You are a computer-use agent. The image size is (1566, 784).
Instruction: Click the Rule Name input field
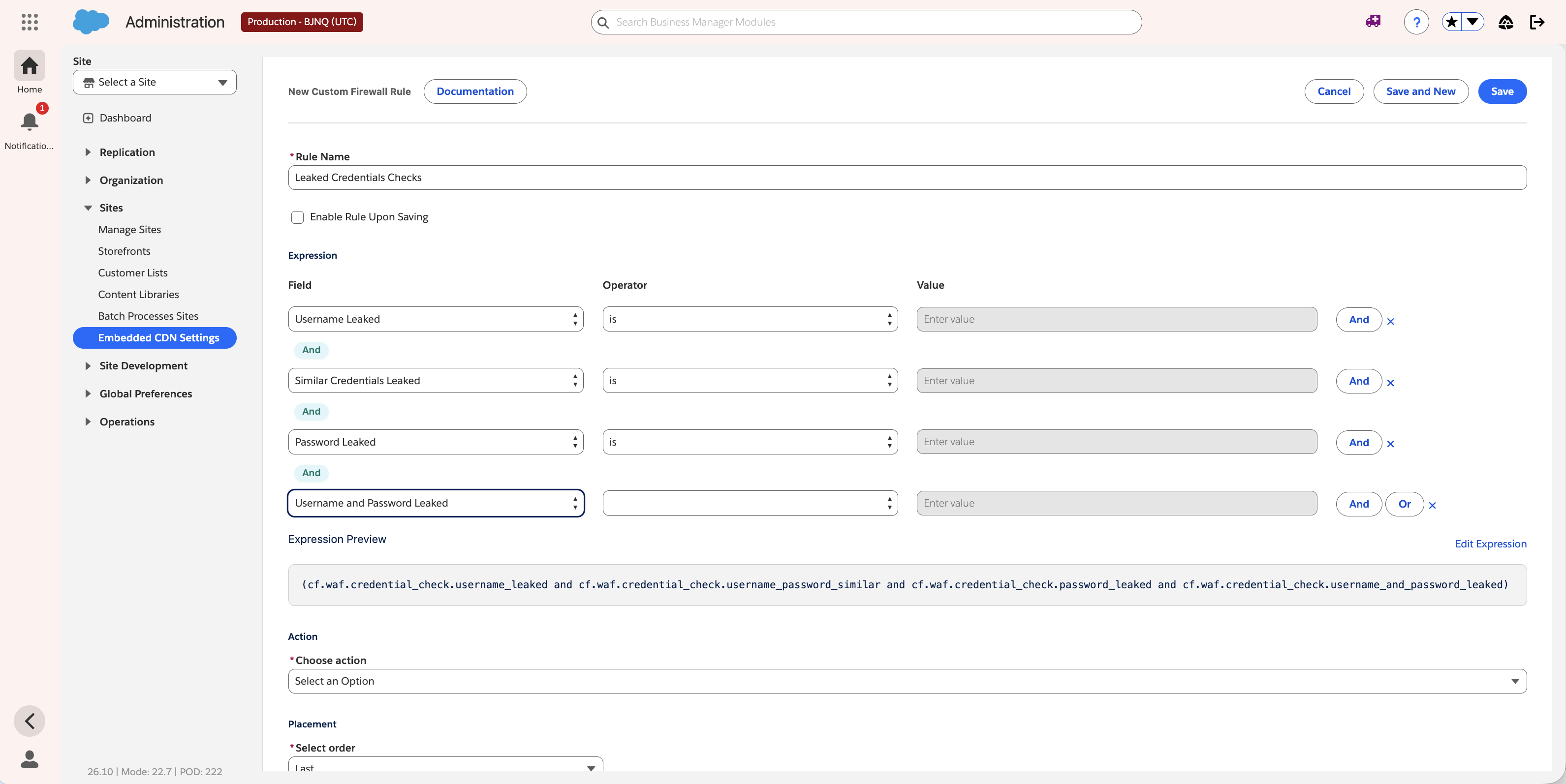point(907,178)
